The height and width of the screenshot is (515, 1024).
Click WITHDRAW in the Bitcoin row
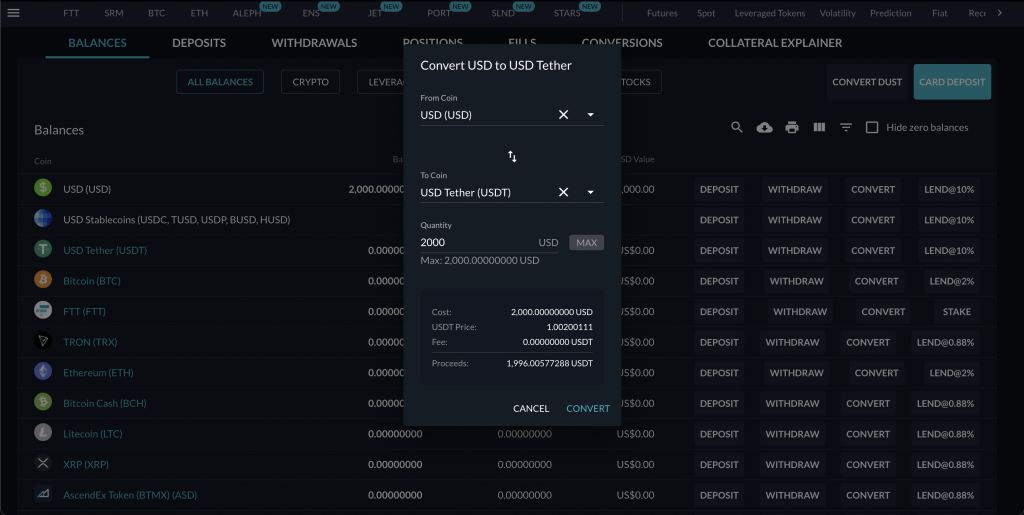(797, 281)
